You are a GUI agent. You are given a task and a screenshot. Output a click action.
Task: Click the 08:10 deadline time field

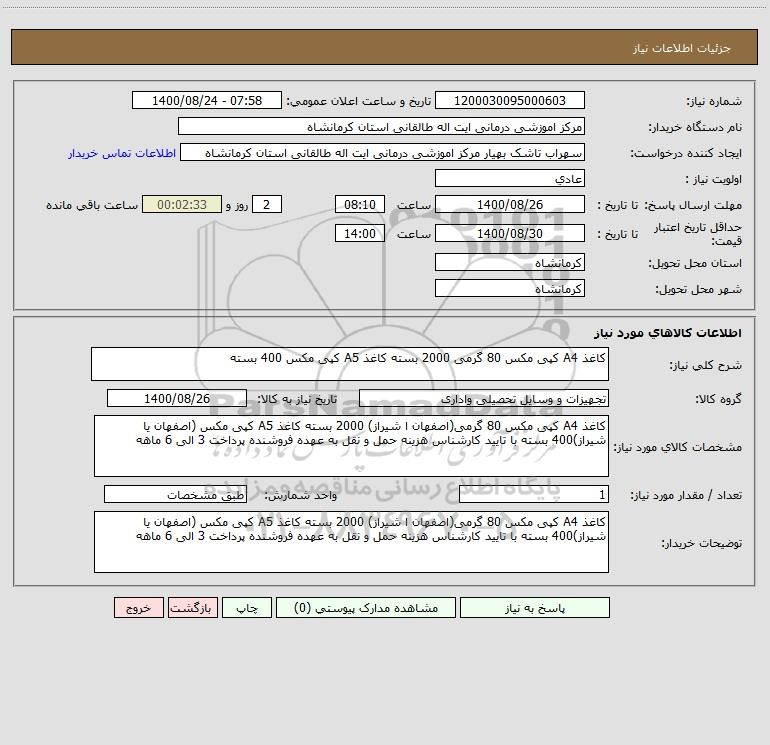(x=359, y=204)
